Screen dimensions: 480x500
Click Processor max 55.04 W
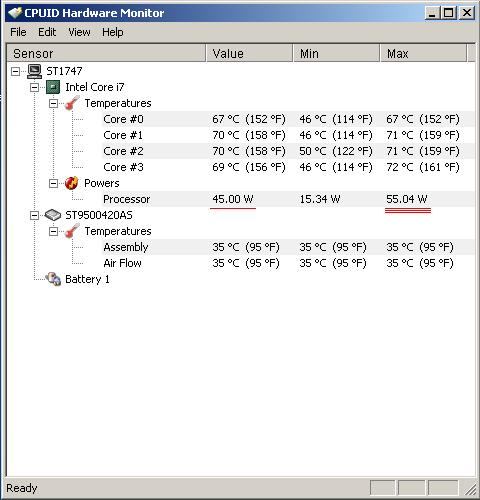407,199
